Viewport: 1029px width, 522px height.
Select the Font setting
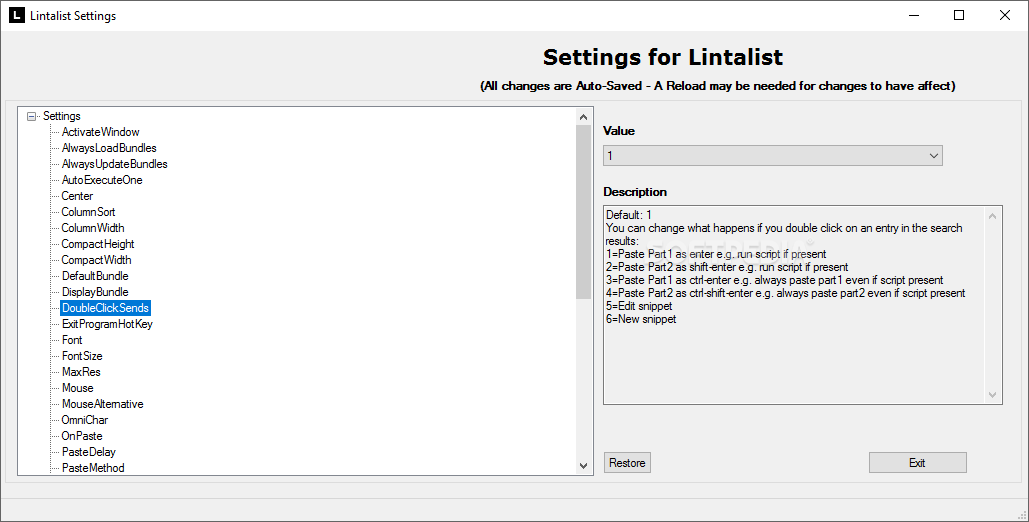pyautogui.click(x=72, y=340)
